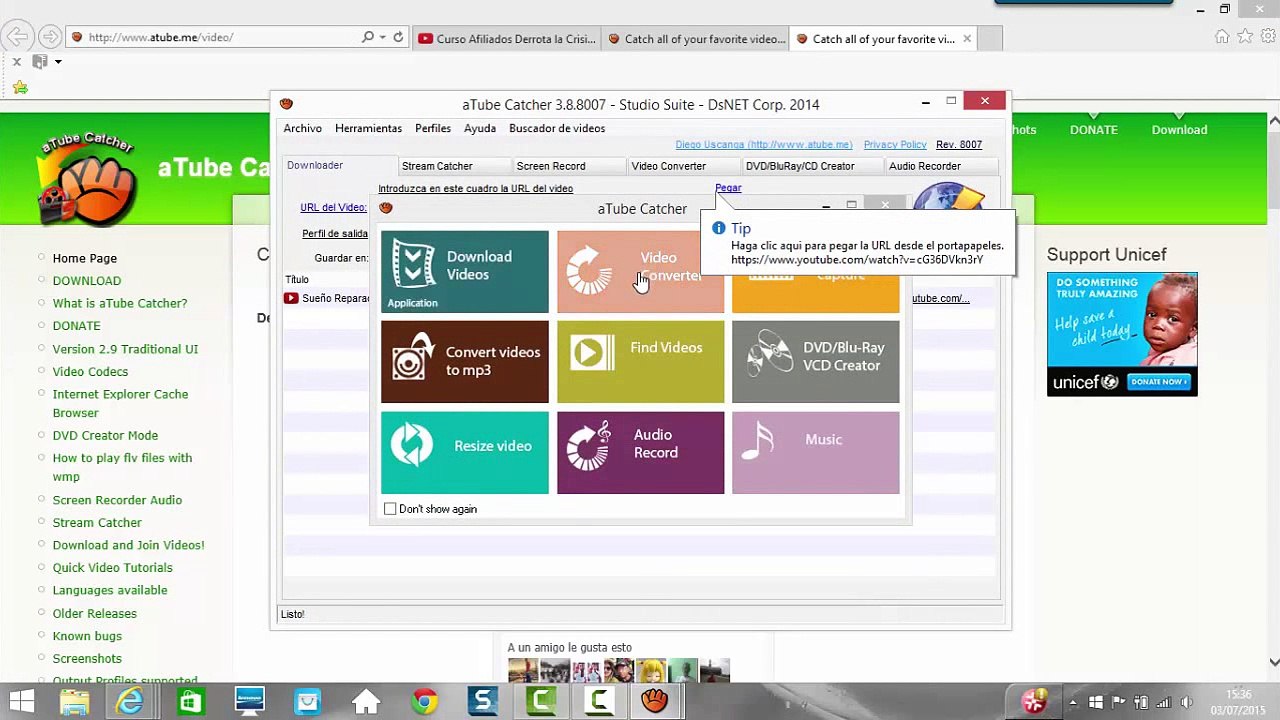The image size is (1280, 720).
Task: Open the Privacy Policy link
Action: point(895,145)
